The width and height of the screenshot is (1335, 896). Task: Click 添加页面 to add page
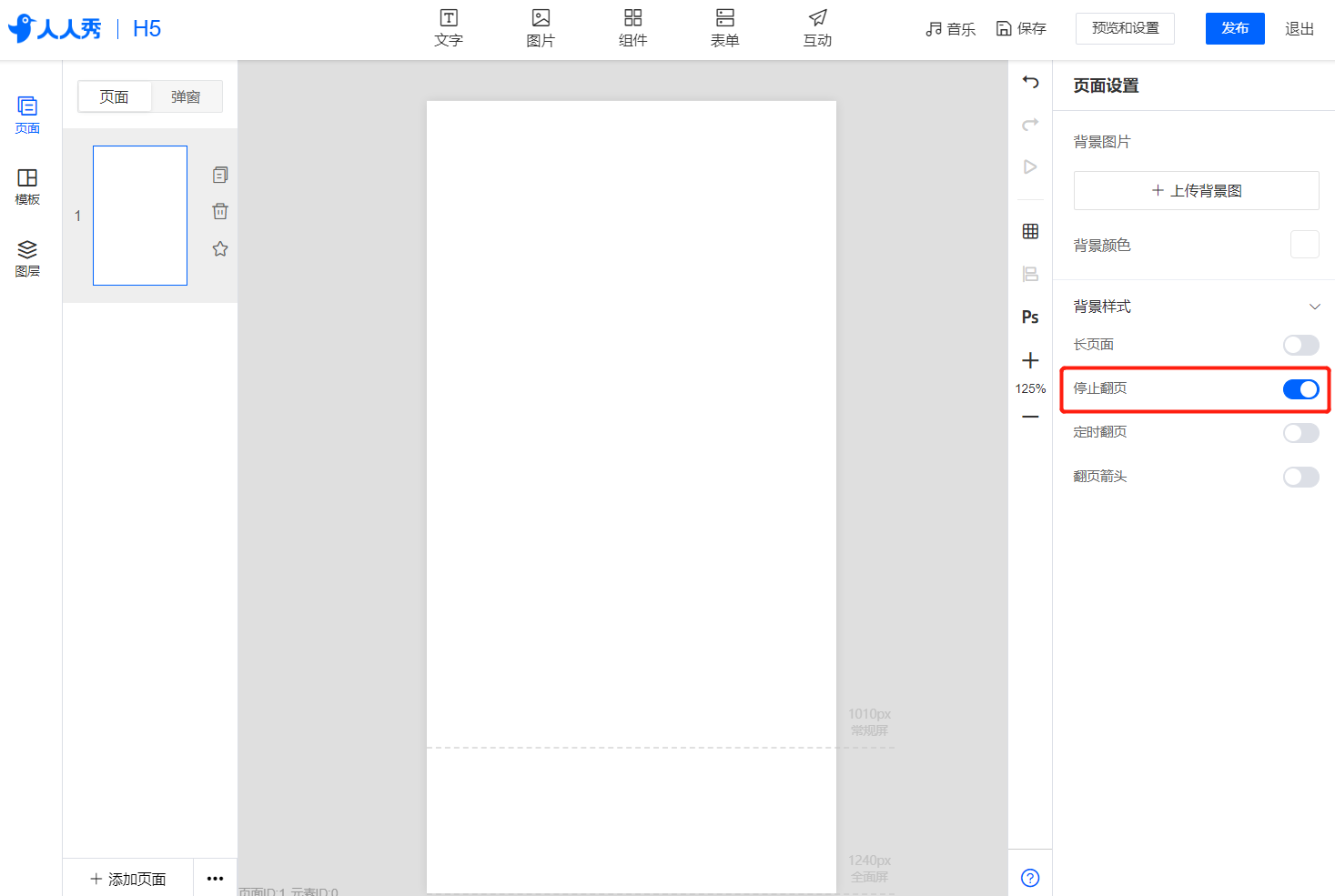(x=128, y=879)
